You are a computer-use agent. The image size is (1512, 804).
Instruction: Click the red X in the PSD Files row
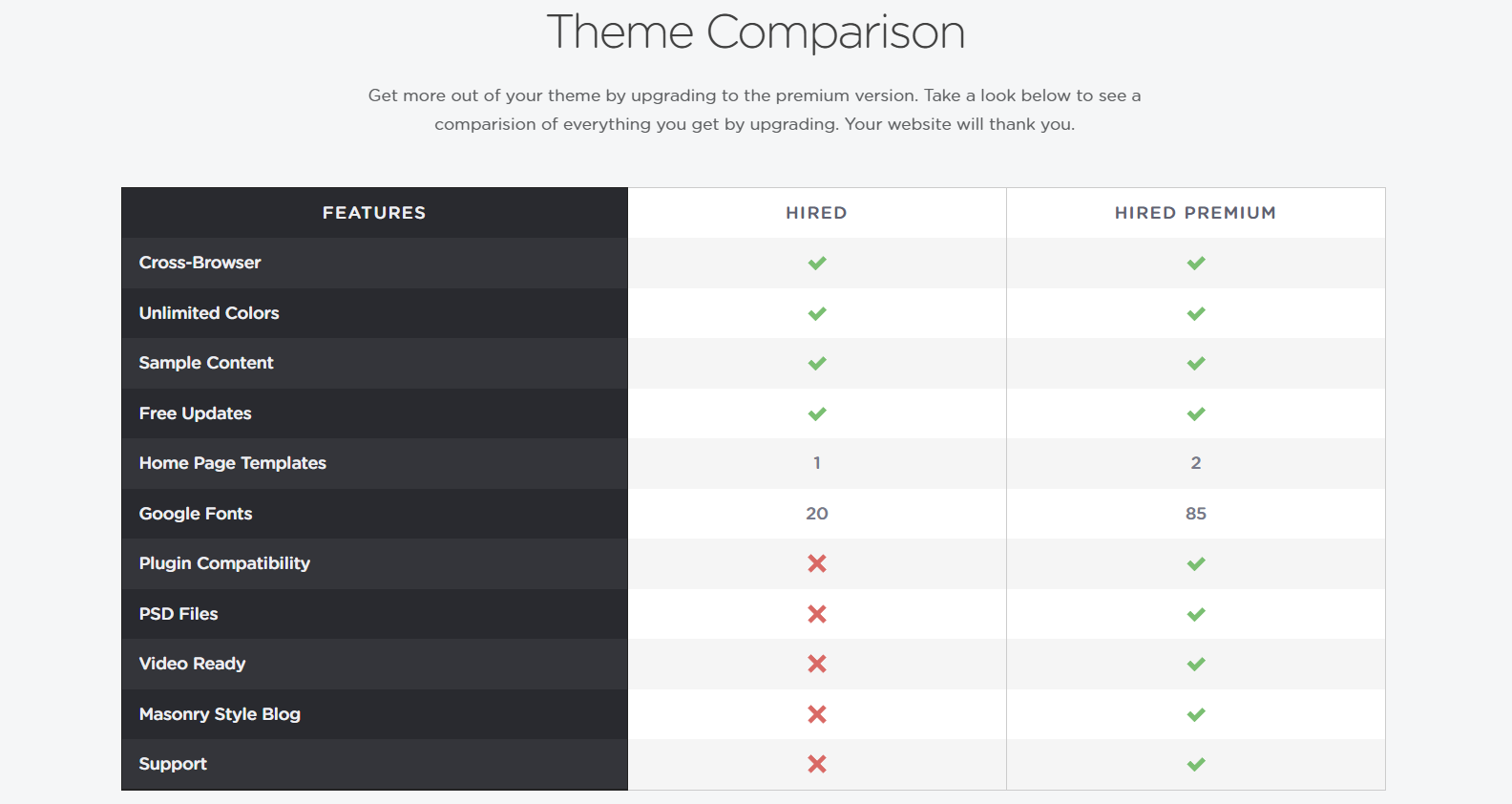coord(816,614)
